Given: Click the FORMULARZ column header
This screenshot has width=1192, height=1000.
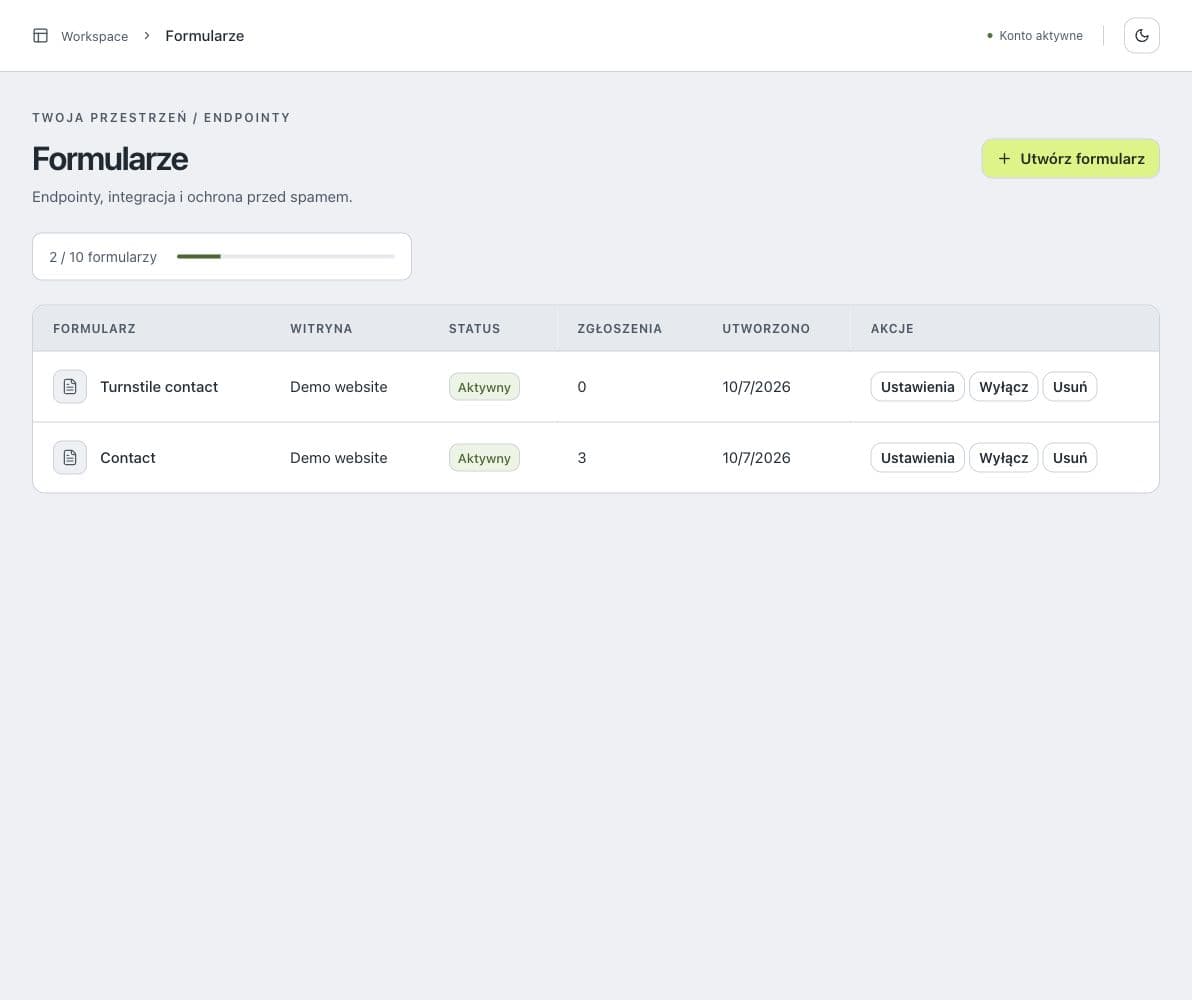Looking at the screenshot, I should click(94, 329).
